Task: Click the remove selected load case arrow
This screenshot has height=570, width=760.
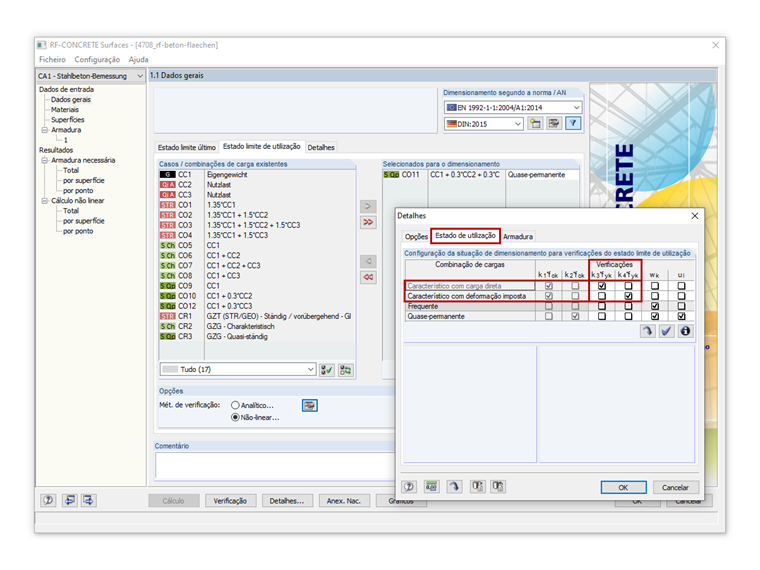Action: click(x=368, y=262)
